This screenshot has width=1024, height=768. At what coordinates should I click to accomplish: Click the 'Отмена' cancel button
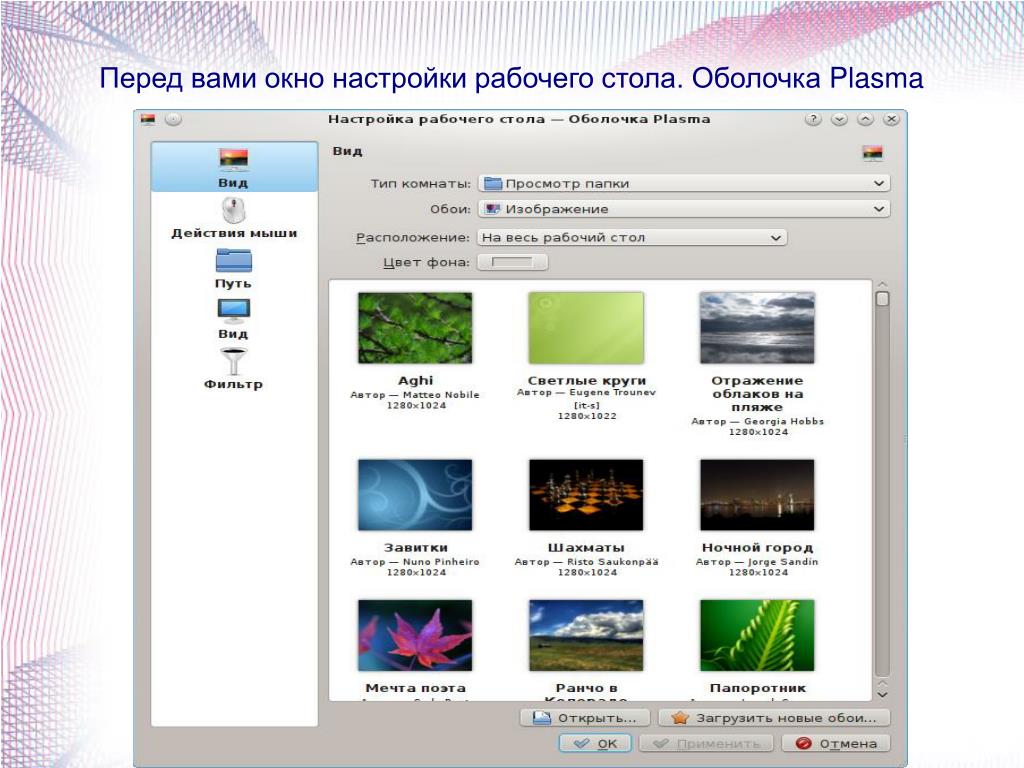point(836,743)
